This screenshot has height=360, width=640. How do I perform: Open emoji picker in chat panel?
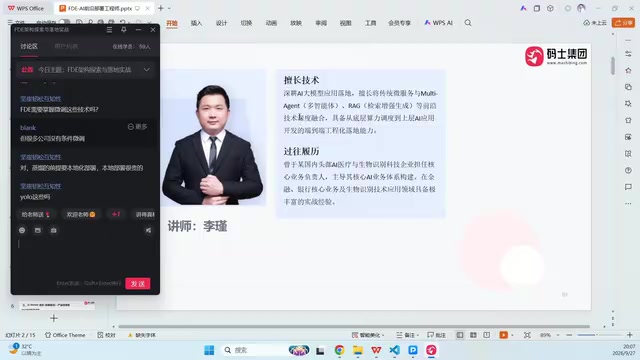(22, 230)
